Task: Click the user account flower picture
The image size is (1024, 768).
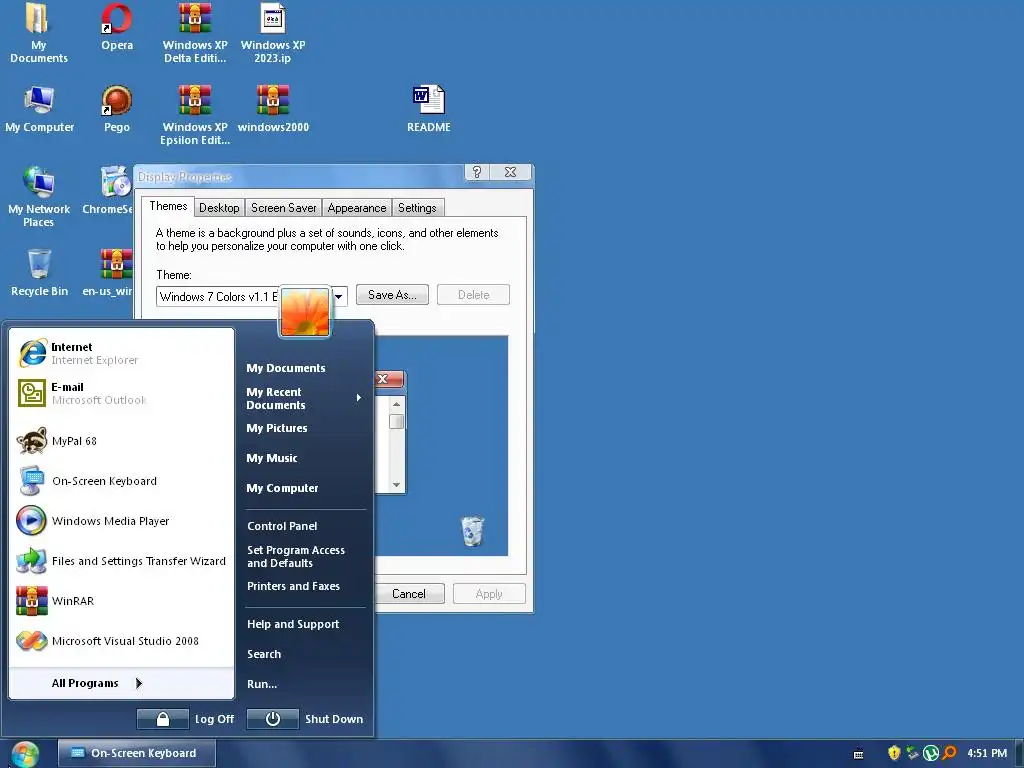Action: [305, 312]
